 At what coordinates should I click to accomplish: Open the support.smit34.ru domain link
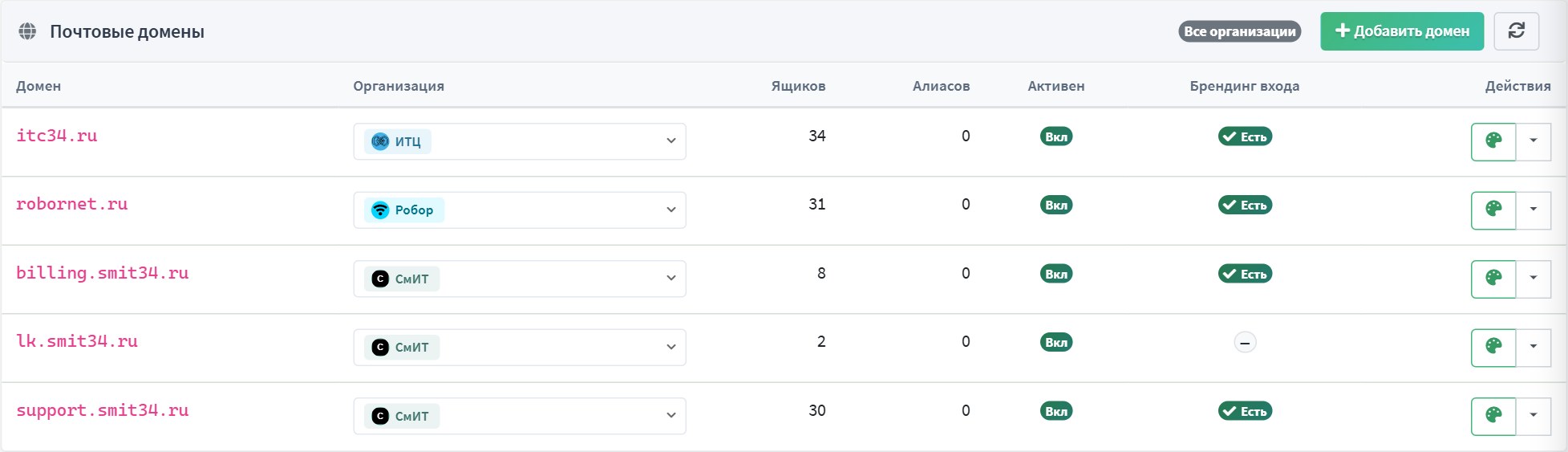pyautogui.click(x=103, y=410)
